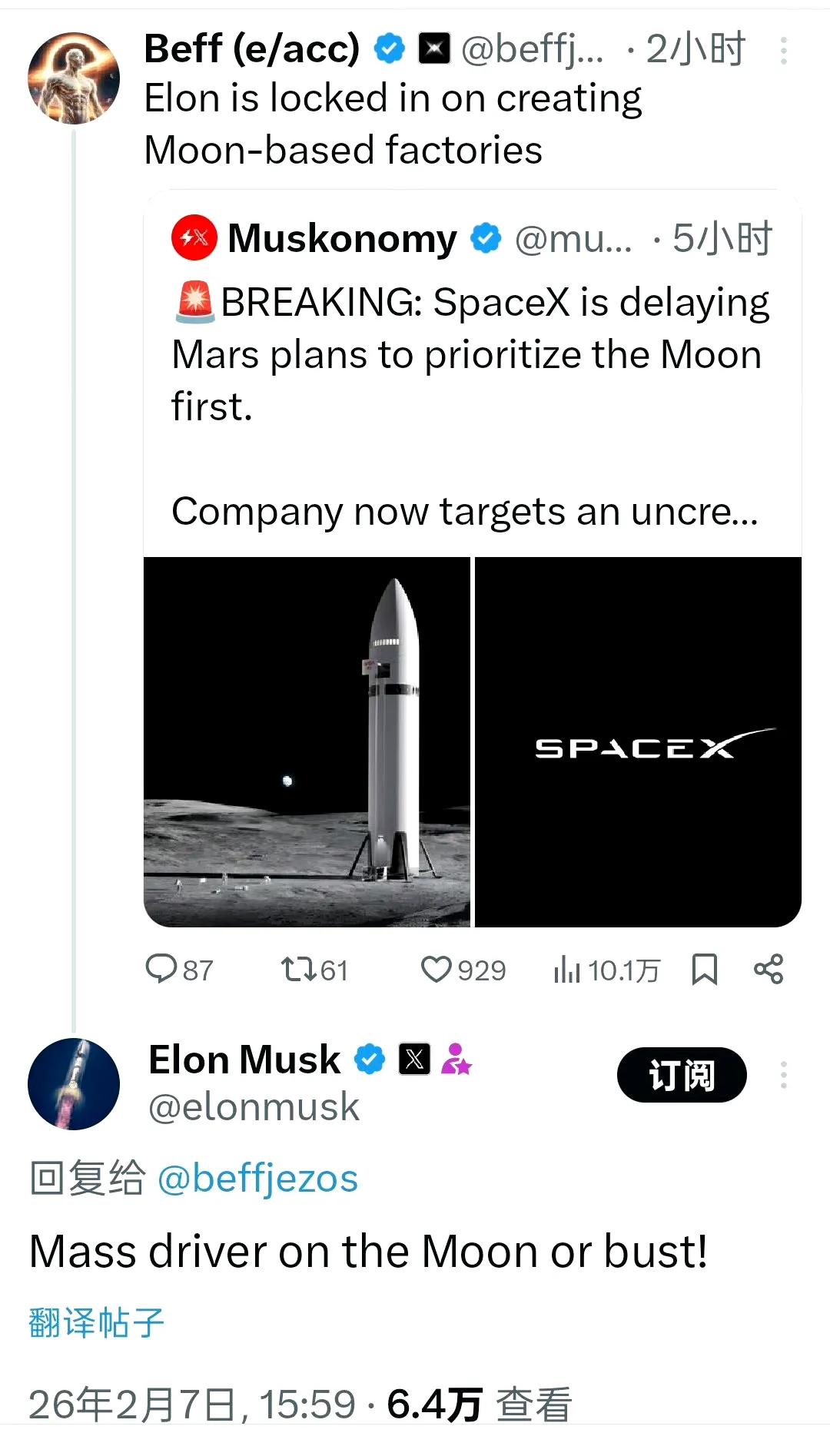Image resolution: width=830 pixels, height=1456 pixels.
Task: Bookmark the Muskonomy tweet
Action: 705,970
